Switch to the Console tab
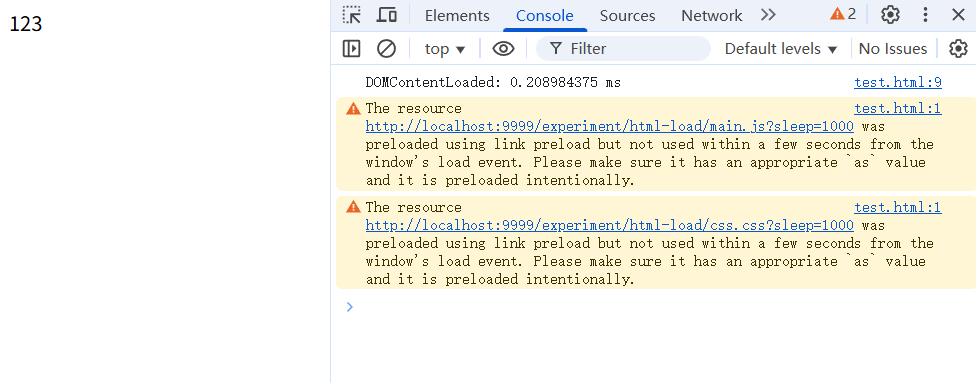 545,16
